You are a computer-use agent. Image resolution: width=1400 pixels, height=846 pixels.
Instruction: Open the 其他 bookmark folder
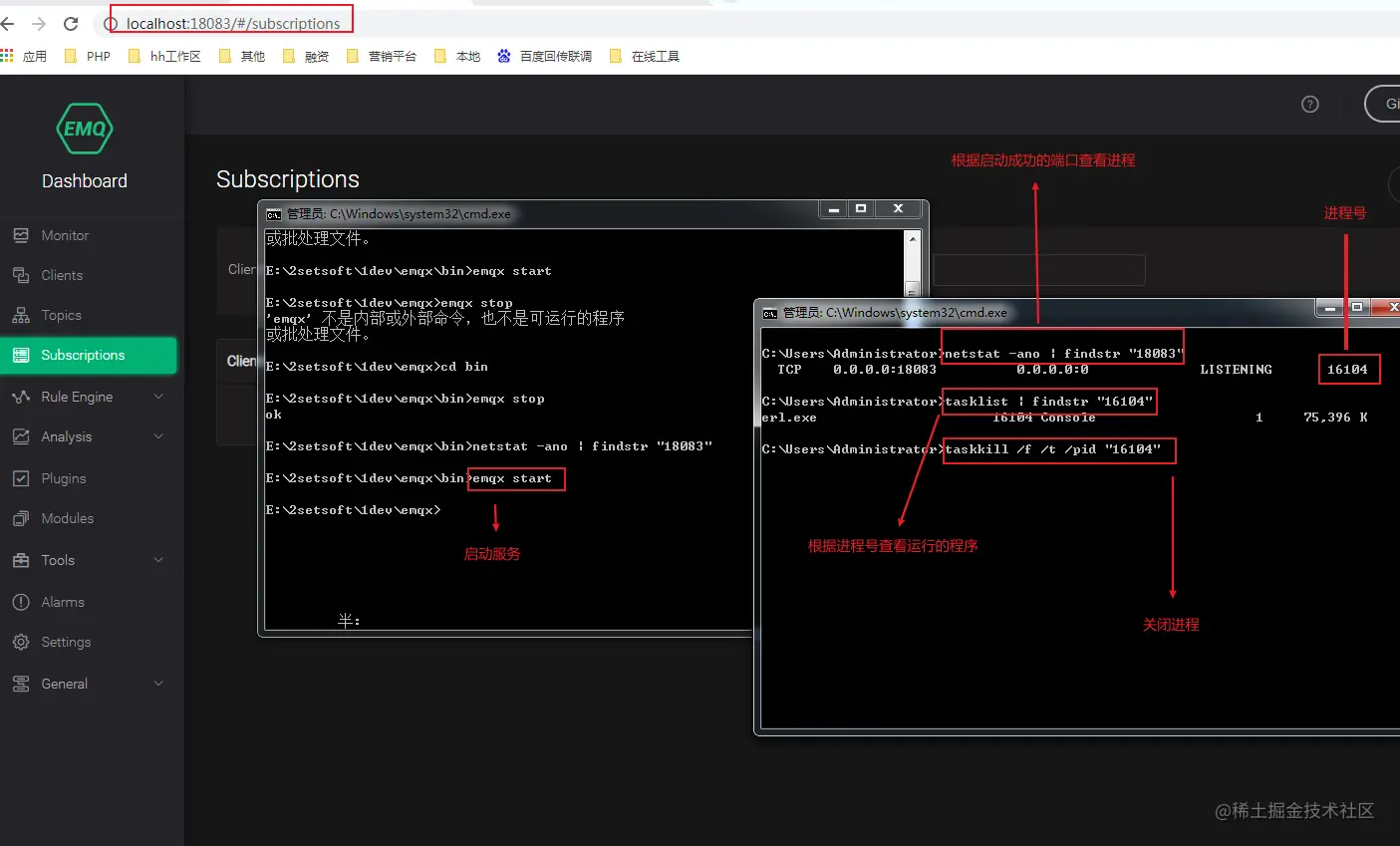[x=242, y=56]
